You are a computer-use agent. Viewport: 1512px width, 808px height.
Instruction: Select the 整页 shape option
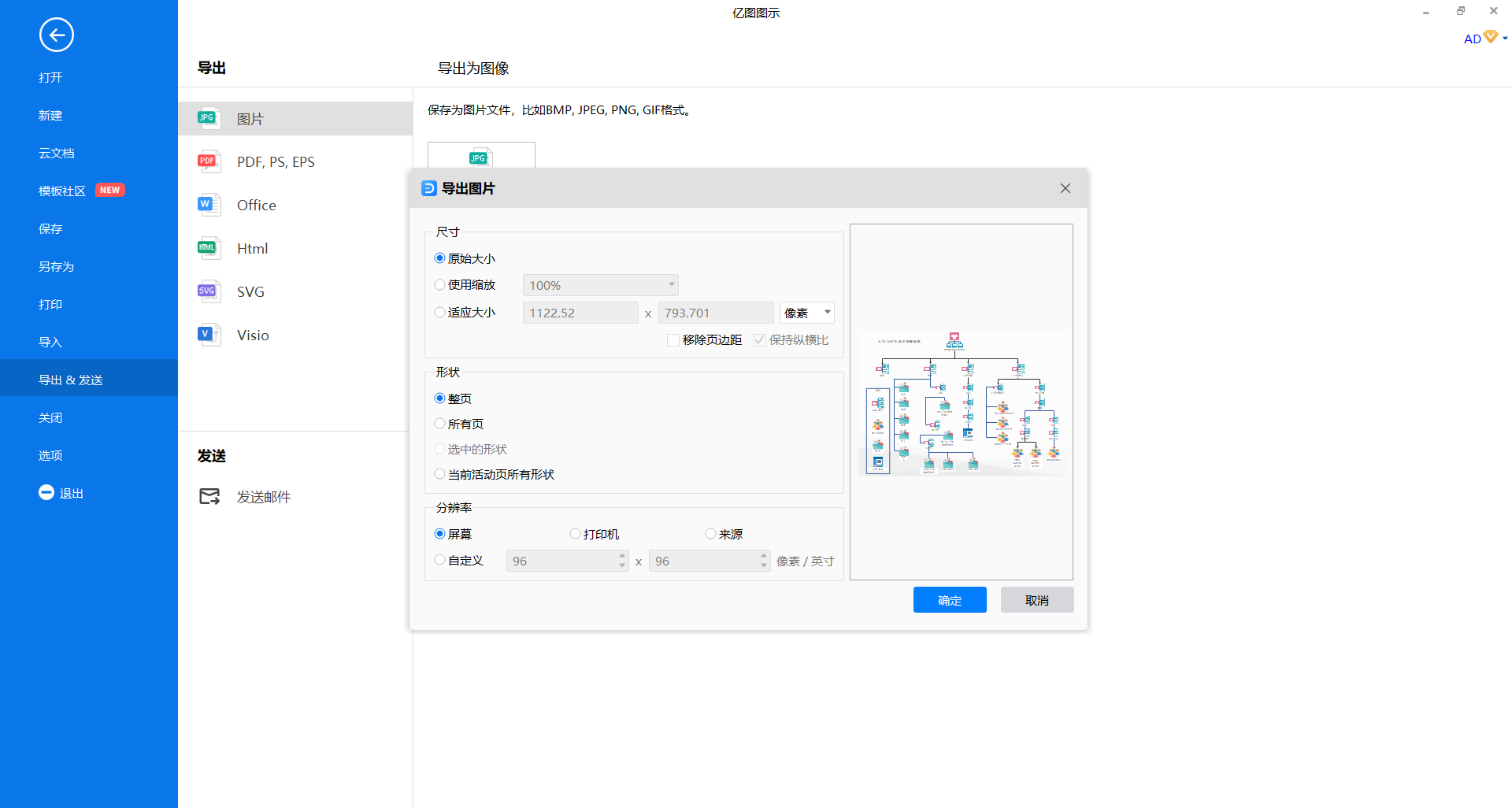(x=439, y=398)
